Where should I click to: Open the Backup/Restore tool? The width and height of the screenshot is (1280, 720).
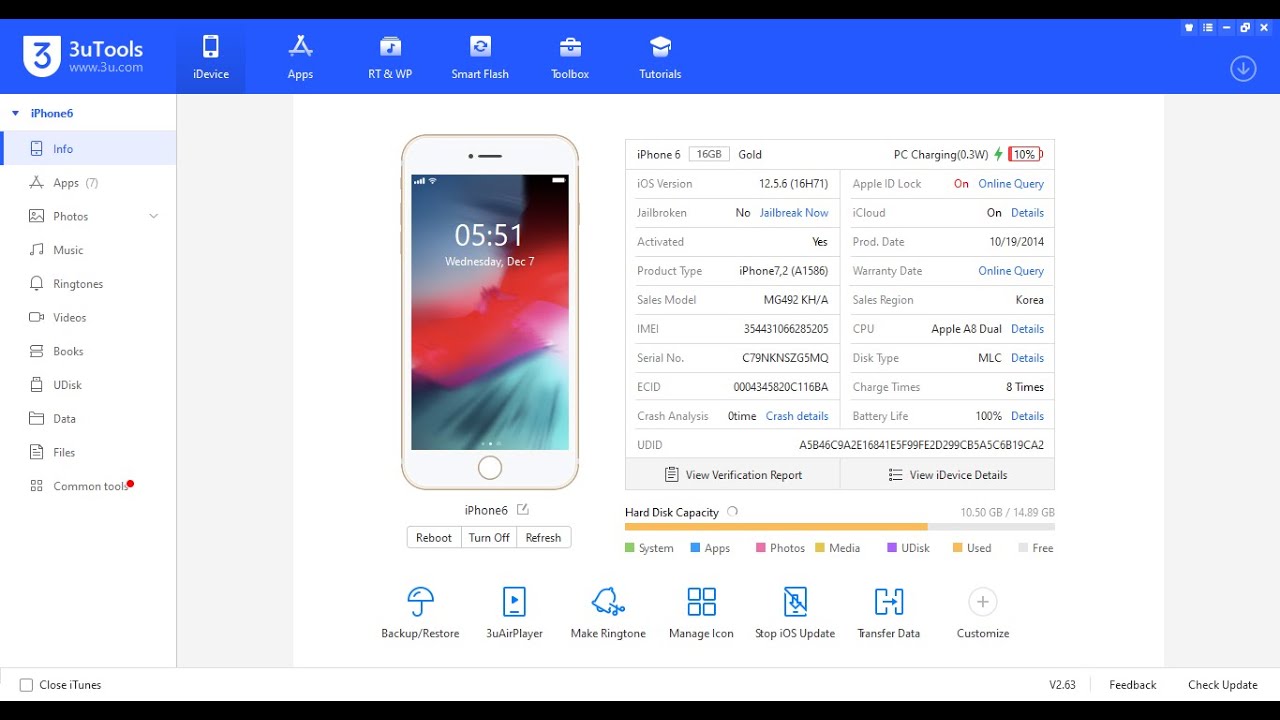click(x=420, y=612)
